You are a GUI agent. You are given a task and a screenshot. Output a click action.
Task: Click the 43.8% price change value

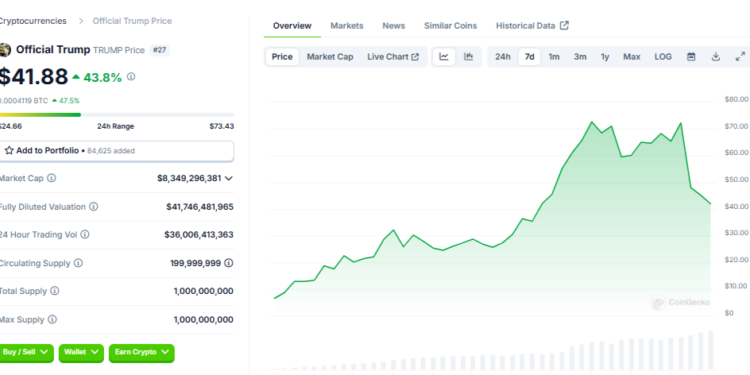coord(102,77)
